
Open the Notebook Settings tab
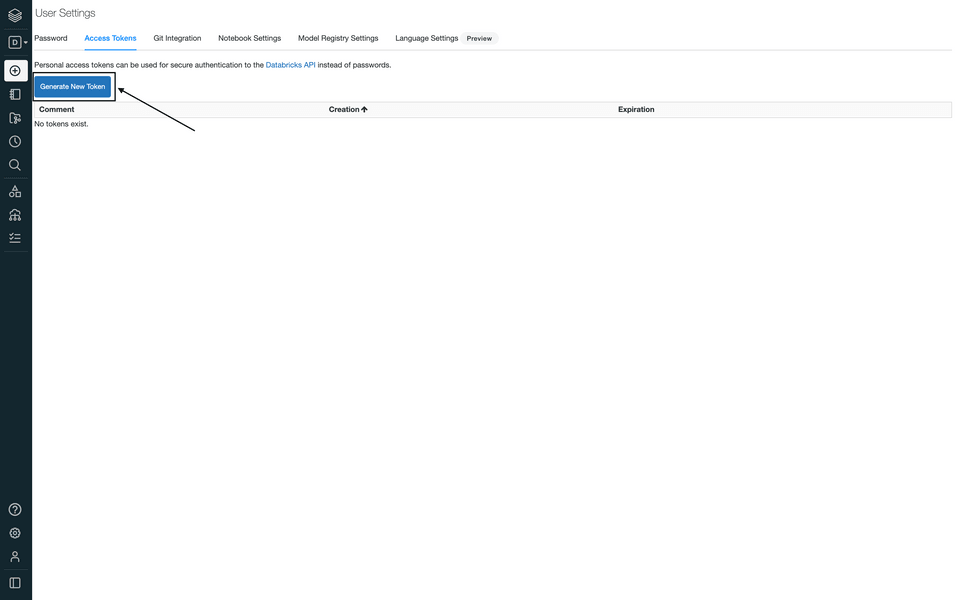[x=249, y=38]
